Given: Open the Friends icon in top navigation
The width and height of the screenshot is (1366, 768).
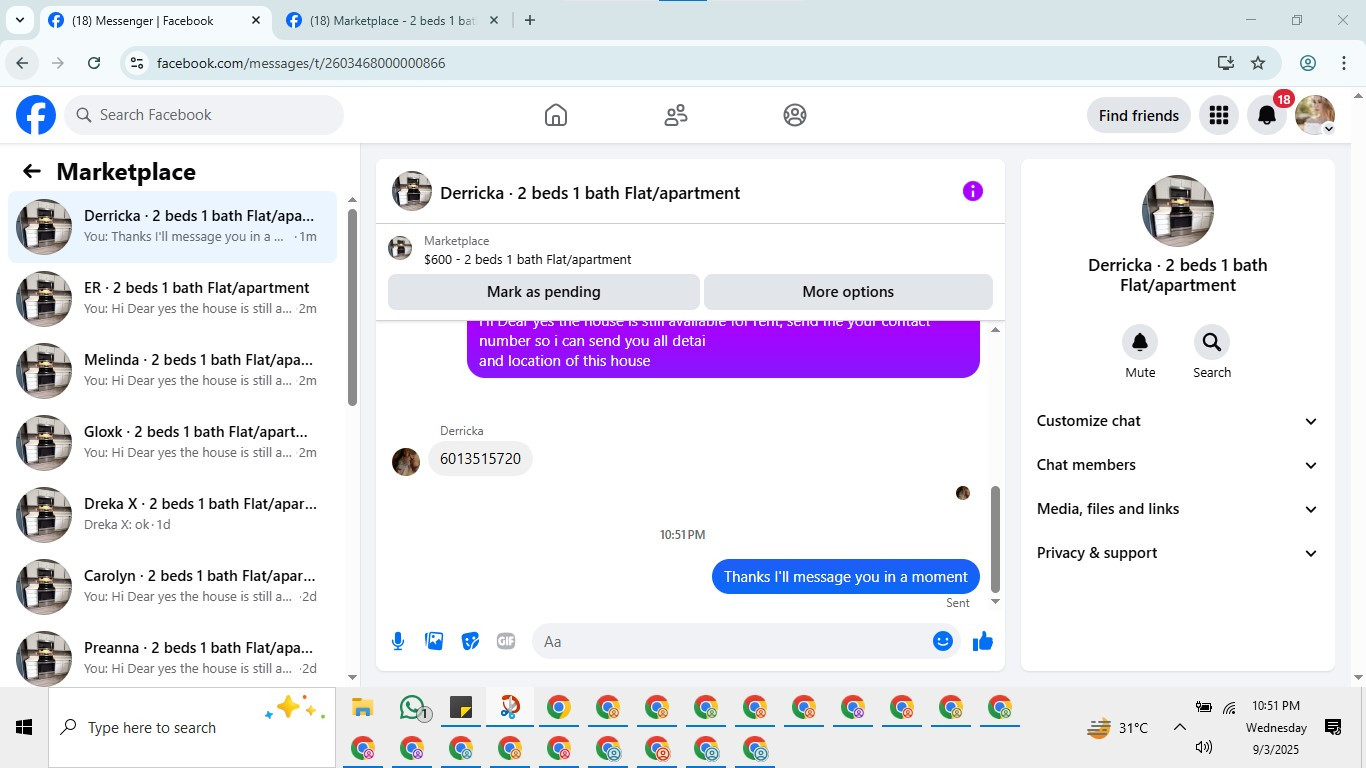Looking at the screenshot, I should coord(676,115).
